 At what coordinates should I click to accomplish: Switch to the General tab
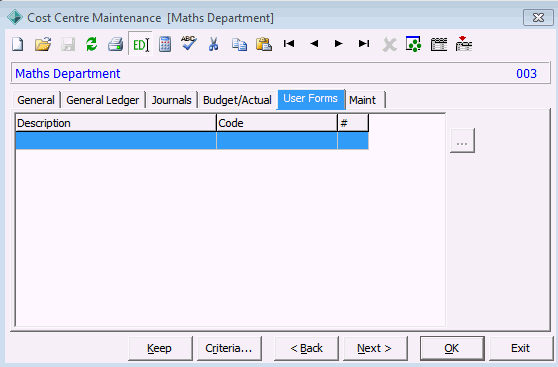pos(36,100)
